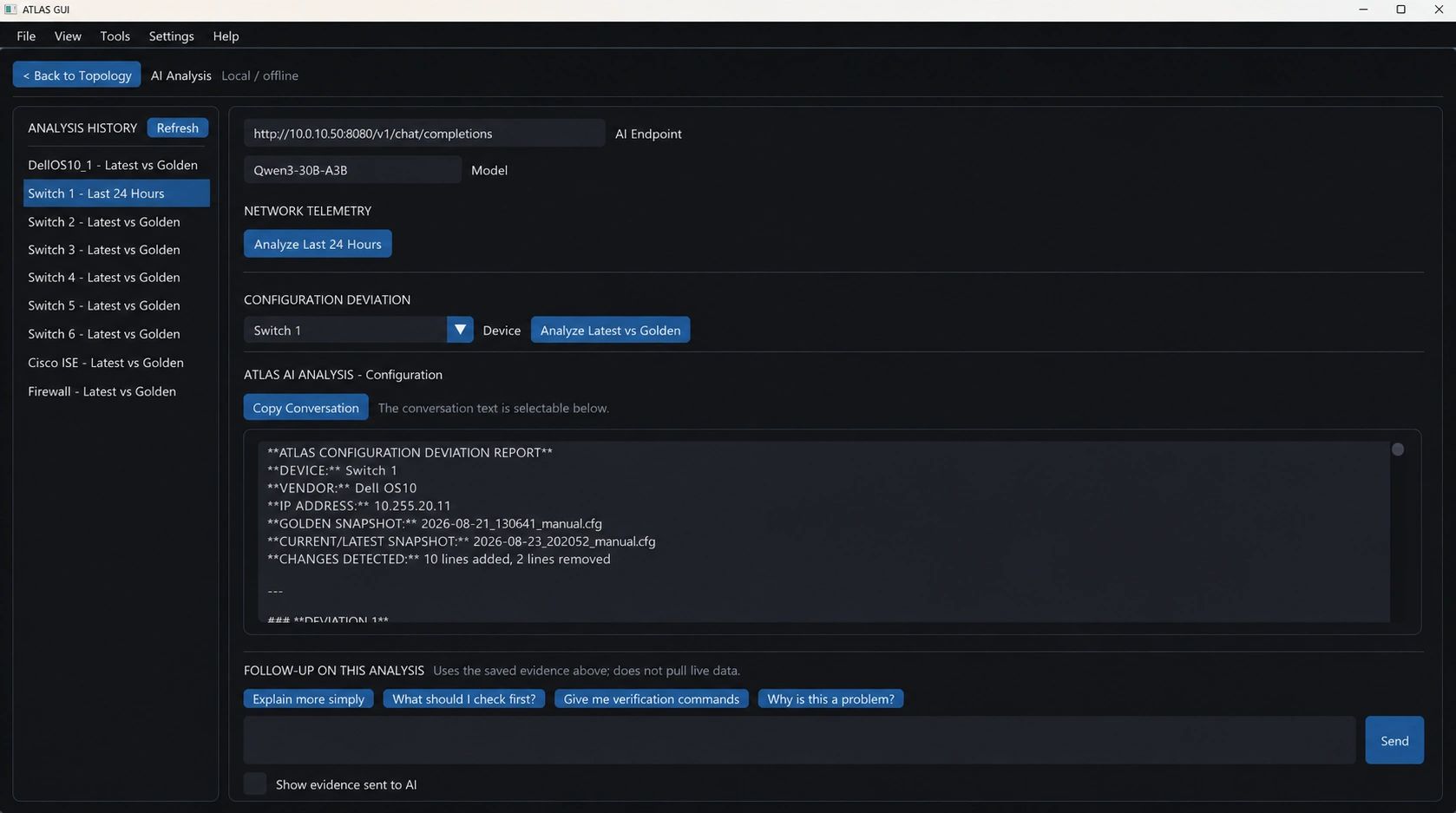Click the AI Endpoint URL field
This screenshot has width=1456, height=813.
point(424,134)
